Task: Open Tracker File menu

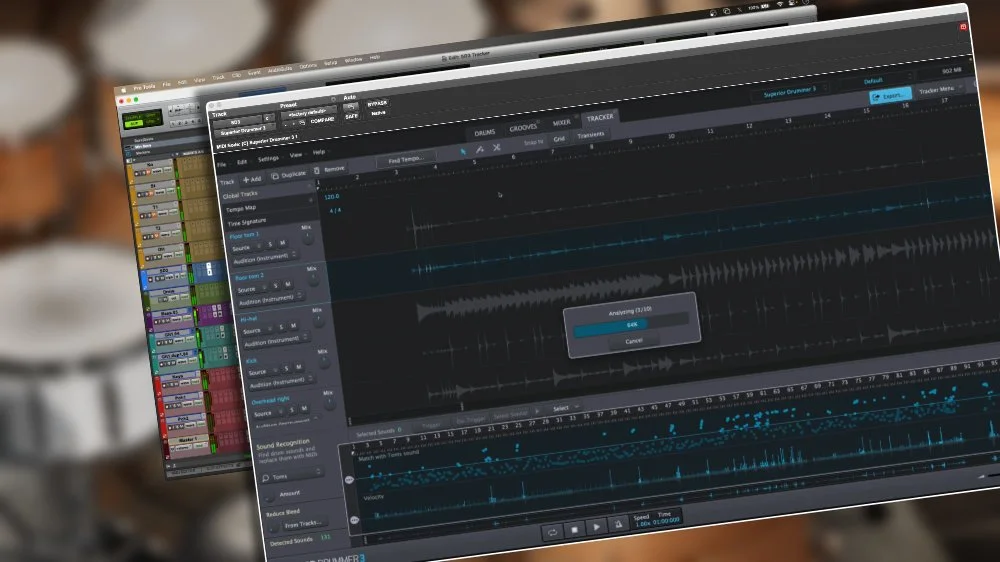Action: point(221,165)
